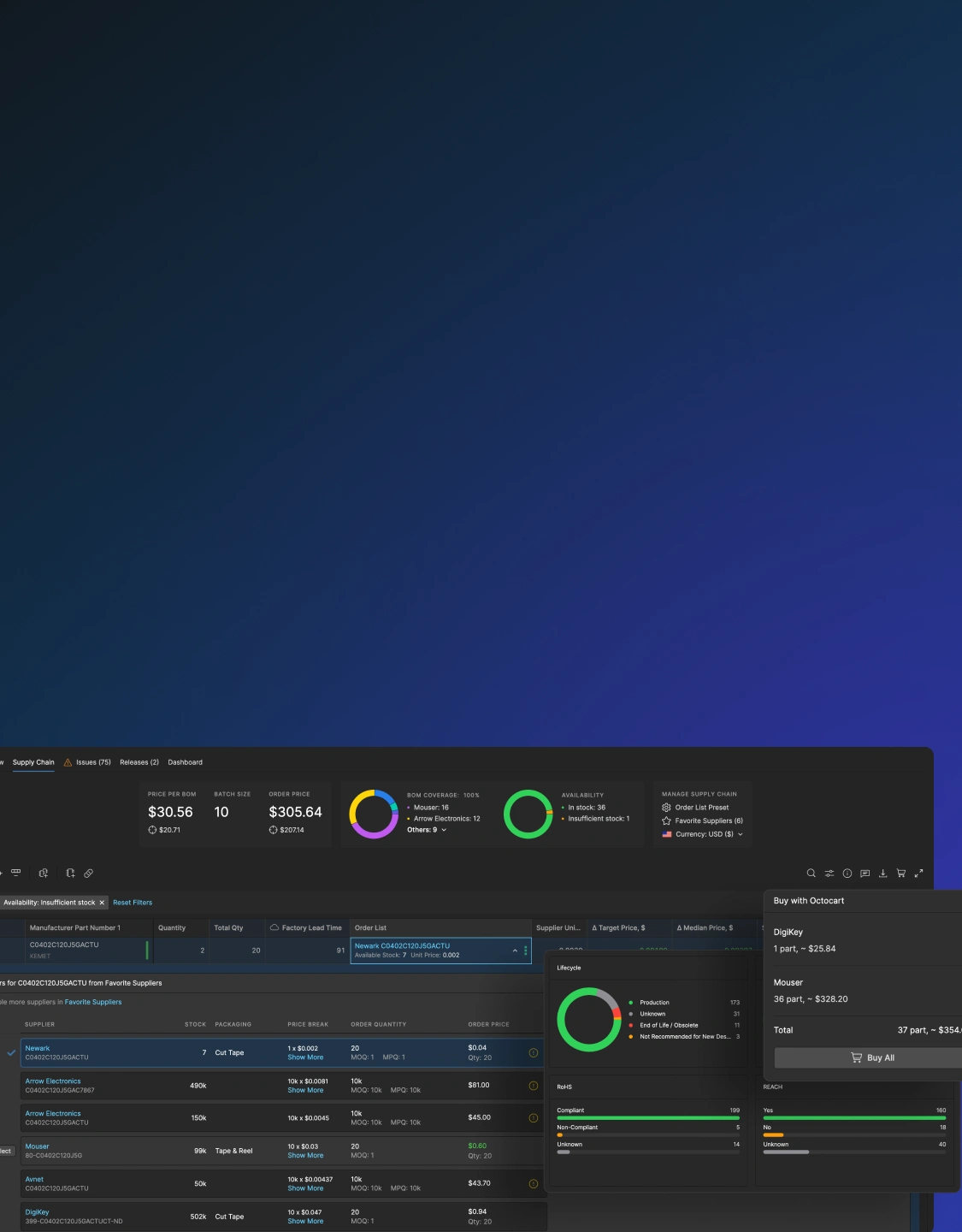Screen dimensions: 962x1232
Task: Click the info circle toolbar icon
Action: click(x=847, y=874)
